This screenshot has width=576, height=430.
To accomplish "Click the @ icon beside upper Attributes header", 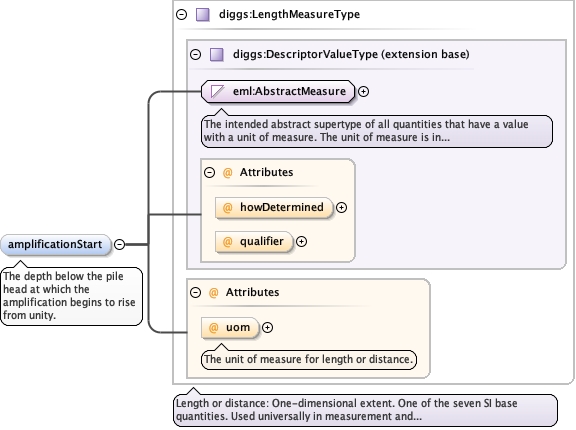I will point(227,172).
